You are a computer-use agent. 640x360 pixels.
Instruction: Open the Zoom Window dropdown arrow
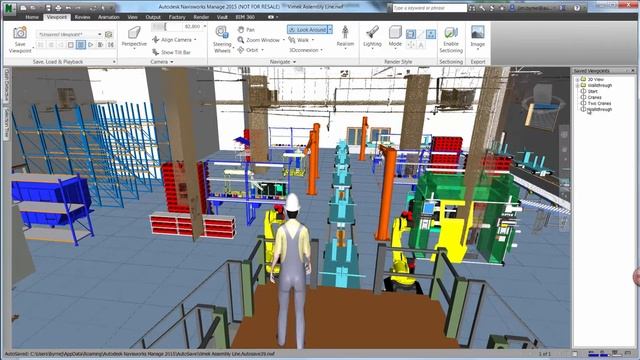click(283, 40)
